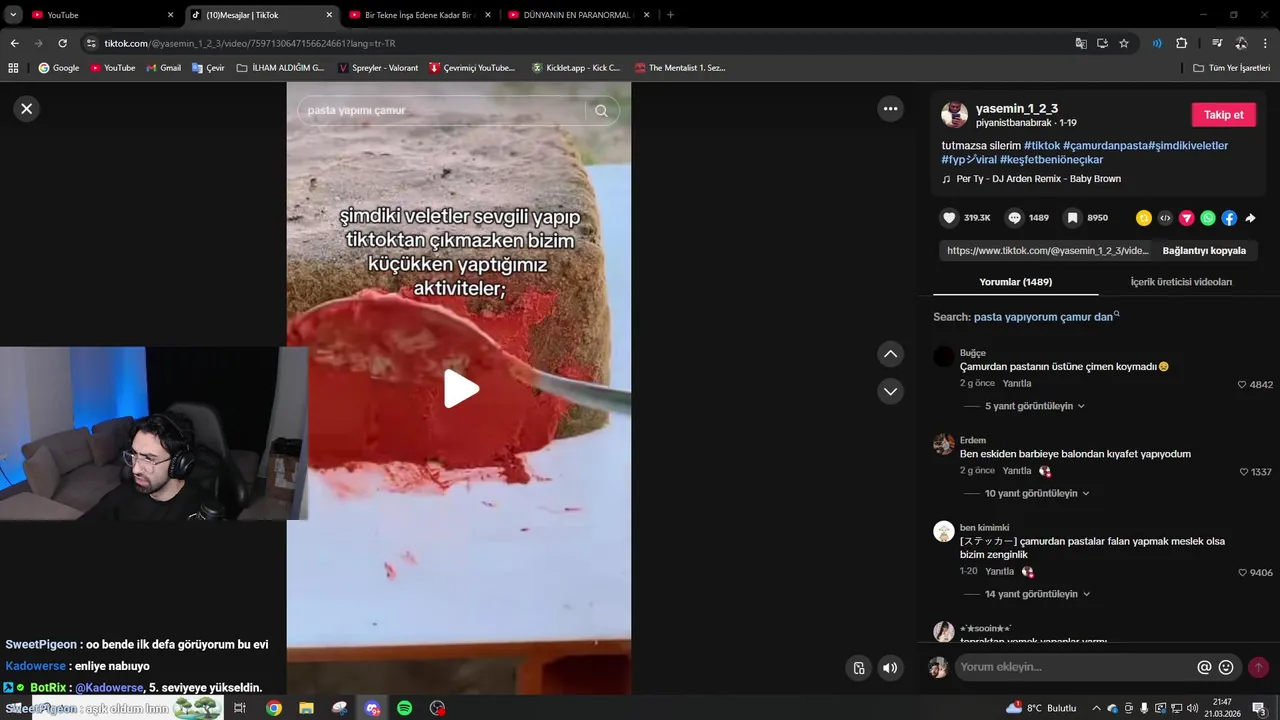The height and width of the screenshot is (720, 1280).
Task: Like the video with the heart icon
Action: tap(950, 218)
